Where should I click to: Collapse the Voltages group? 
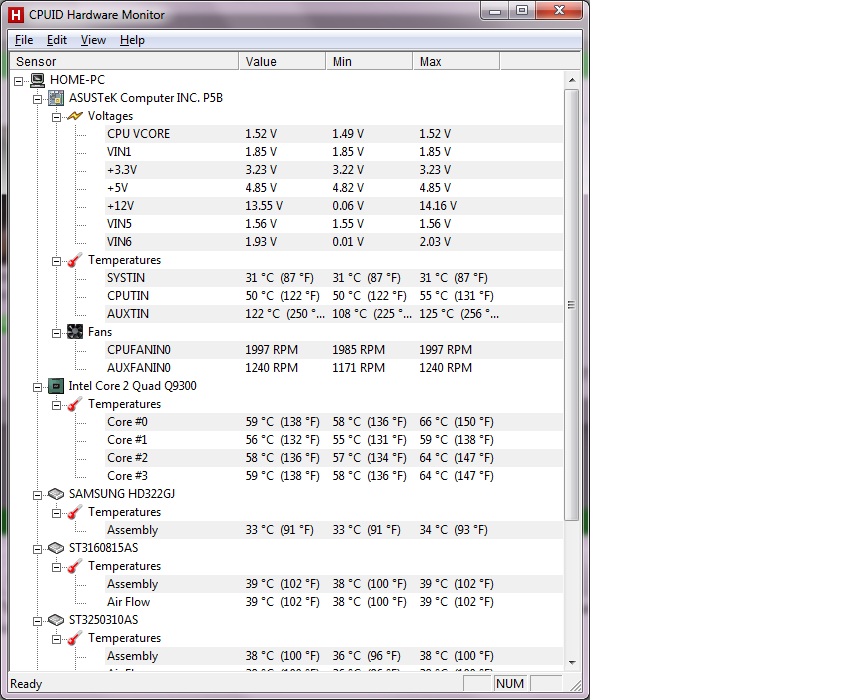pyautogui.click(x=56, y=117)
